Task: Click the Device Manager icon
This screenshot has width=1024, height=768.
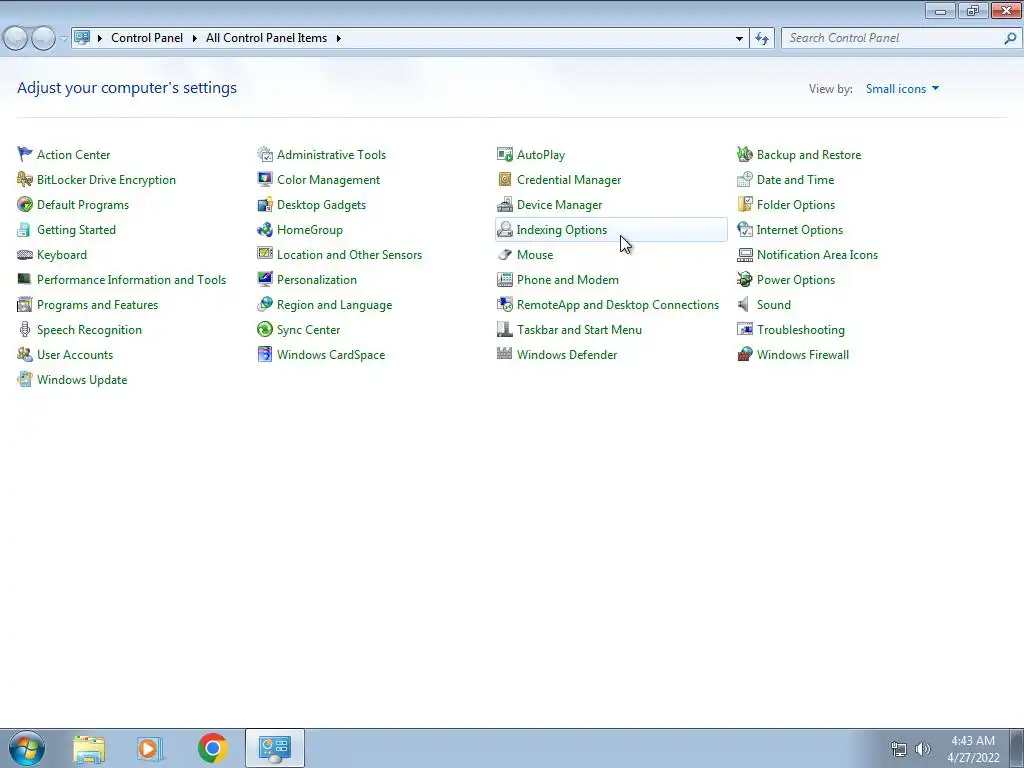Action: pyautogui.click(x=505, y=204)
